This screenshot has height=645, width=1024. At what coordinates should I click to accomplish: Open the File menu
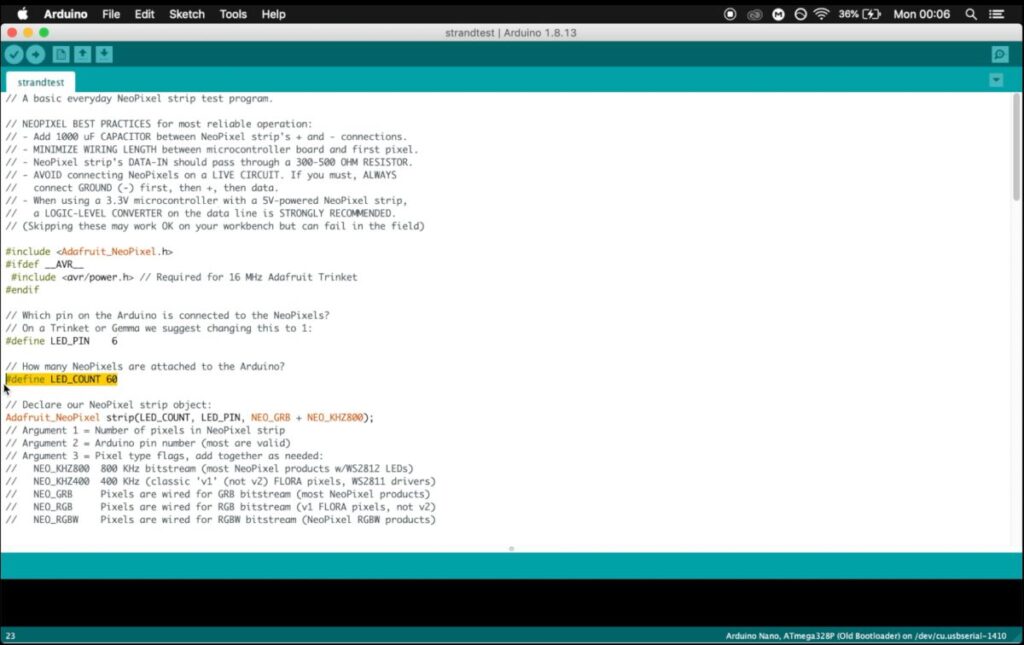pos(111,14)
